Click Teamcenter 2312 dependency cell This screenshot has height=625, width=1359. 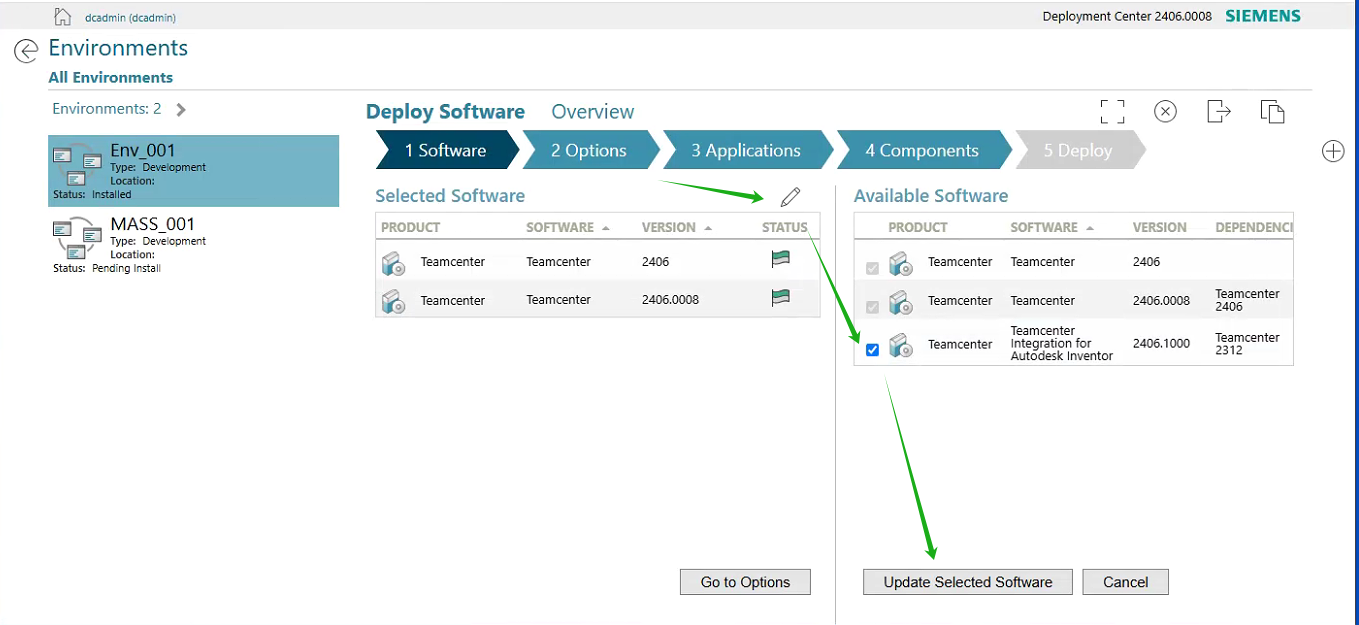(x=1247, y=344)
